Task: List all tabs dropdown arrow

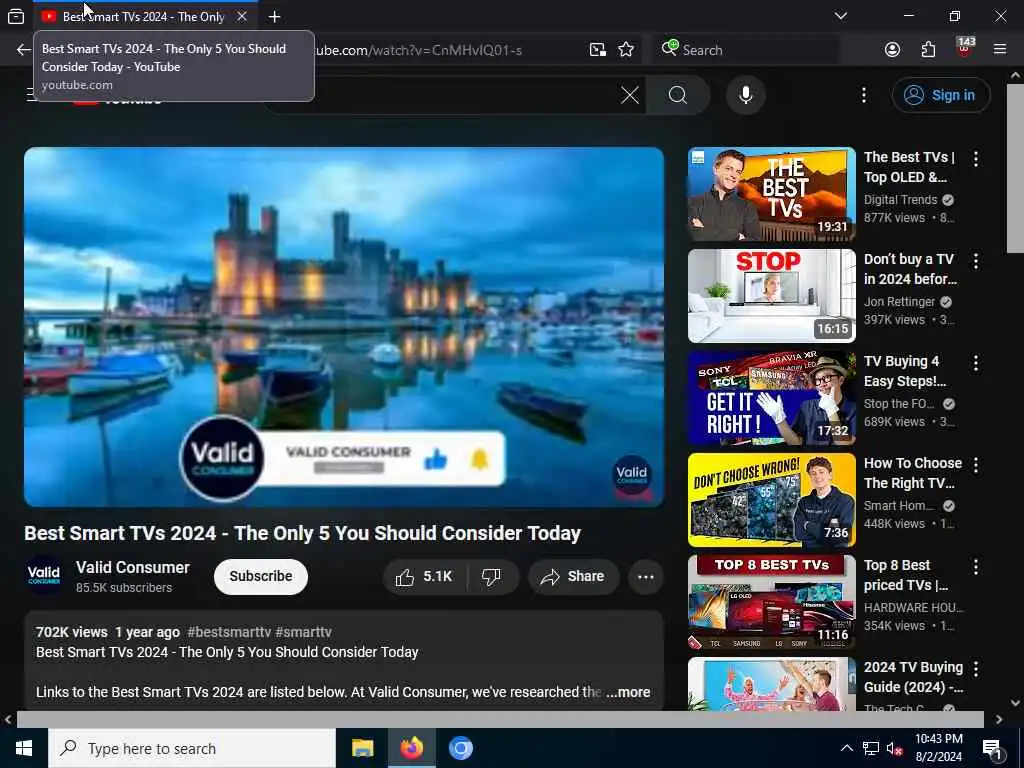Action: click(x=840, y=16)
